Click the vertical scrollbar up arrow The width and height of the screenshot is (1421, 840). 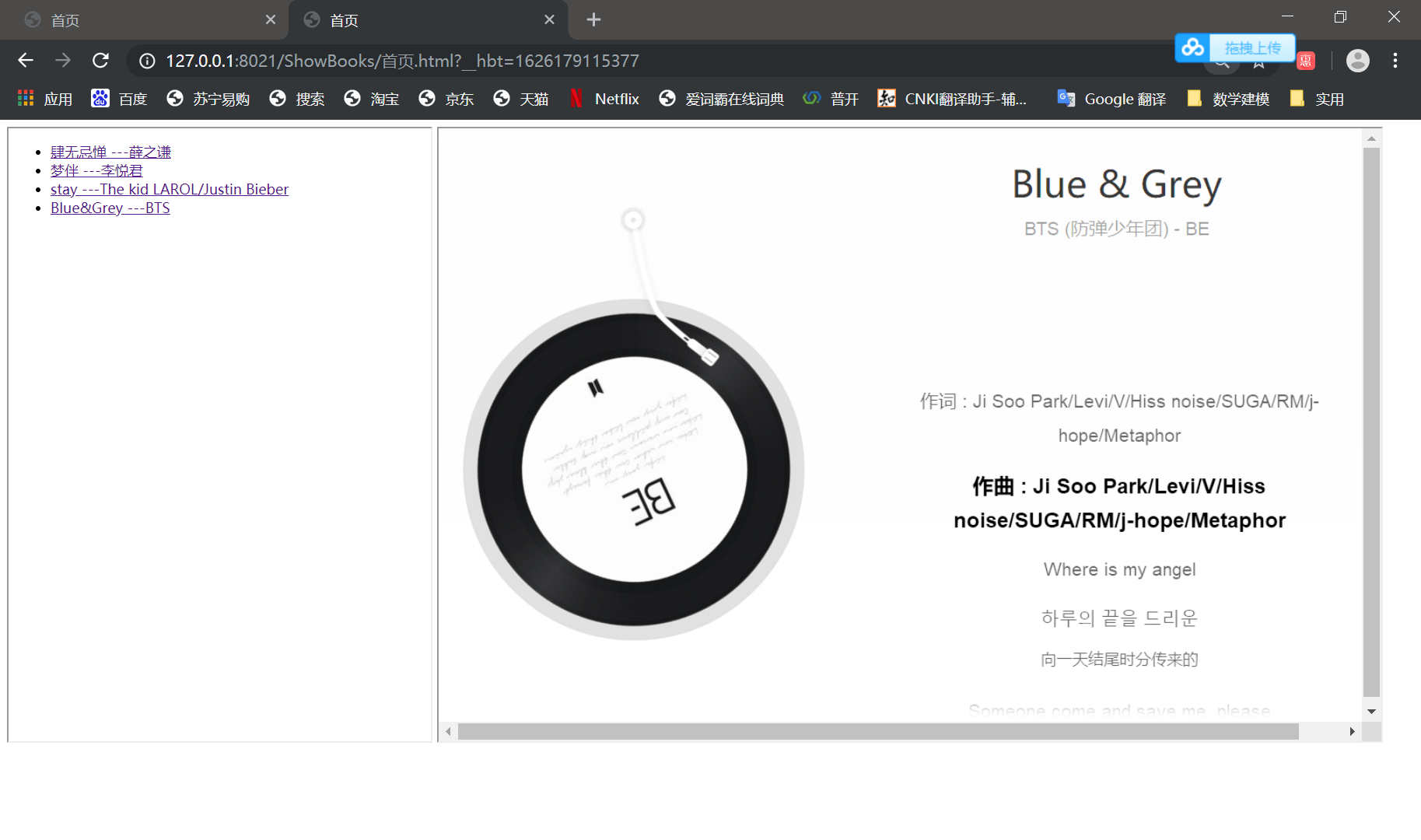click(1371, 138)
